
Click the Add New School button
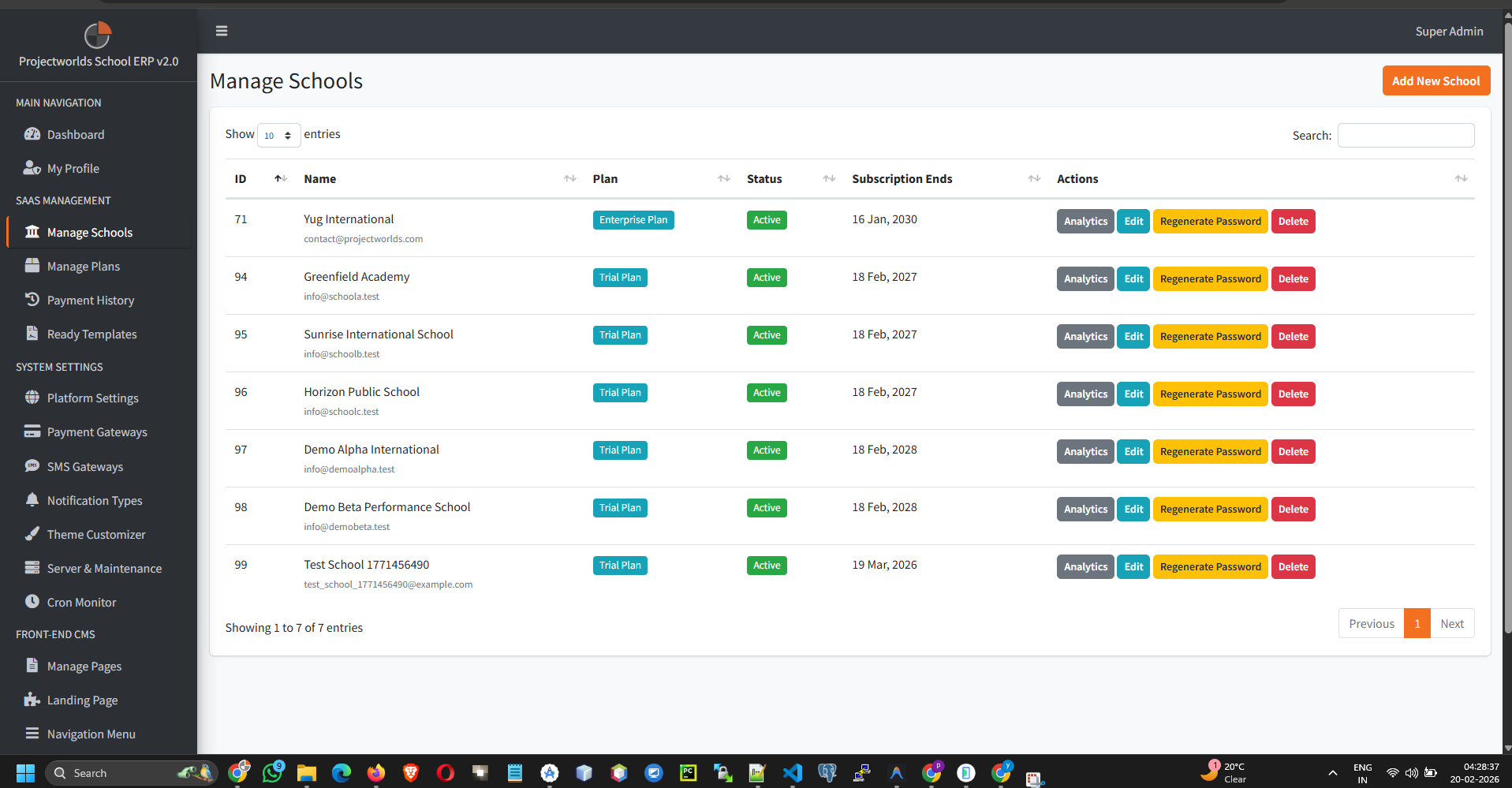click(x=1435, y=80)
